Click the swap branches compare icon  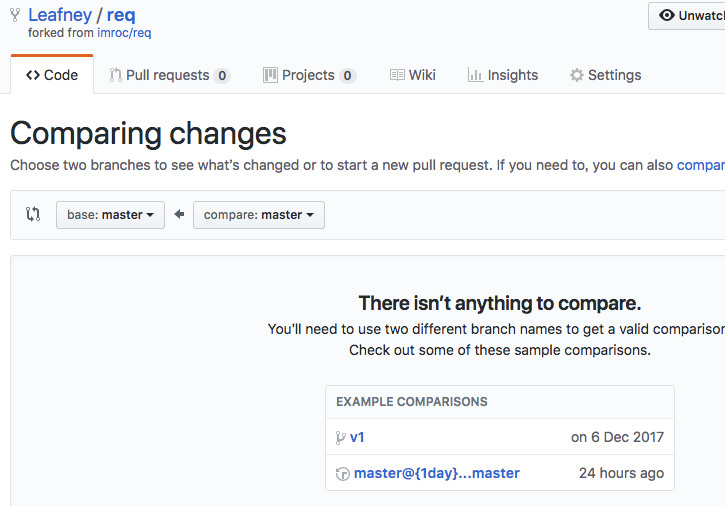coord(33,214)
